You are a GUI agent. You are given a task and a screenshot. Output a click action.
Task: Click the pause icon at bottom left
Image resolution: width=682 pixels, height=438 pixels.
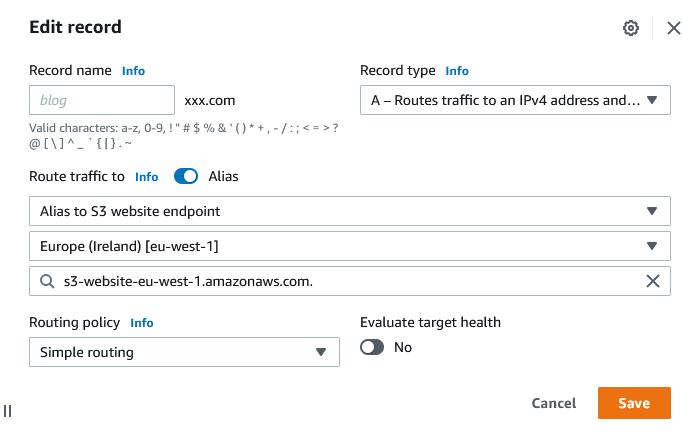(7, 411)
